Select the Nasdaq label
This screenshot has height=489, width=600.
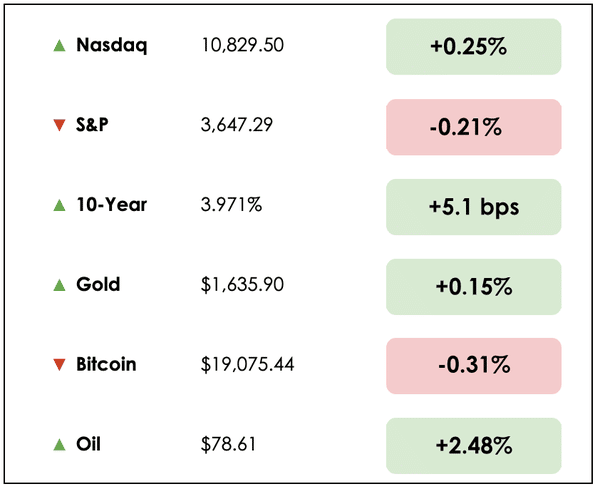111,46
